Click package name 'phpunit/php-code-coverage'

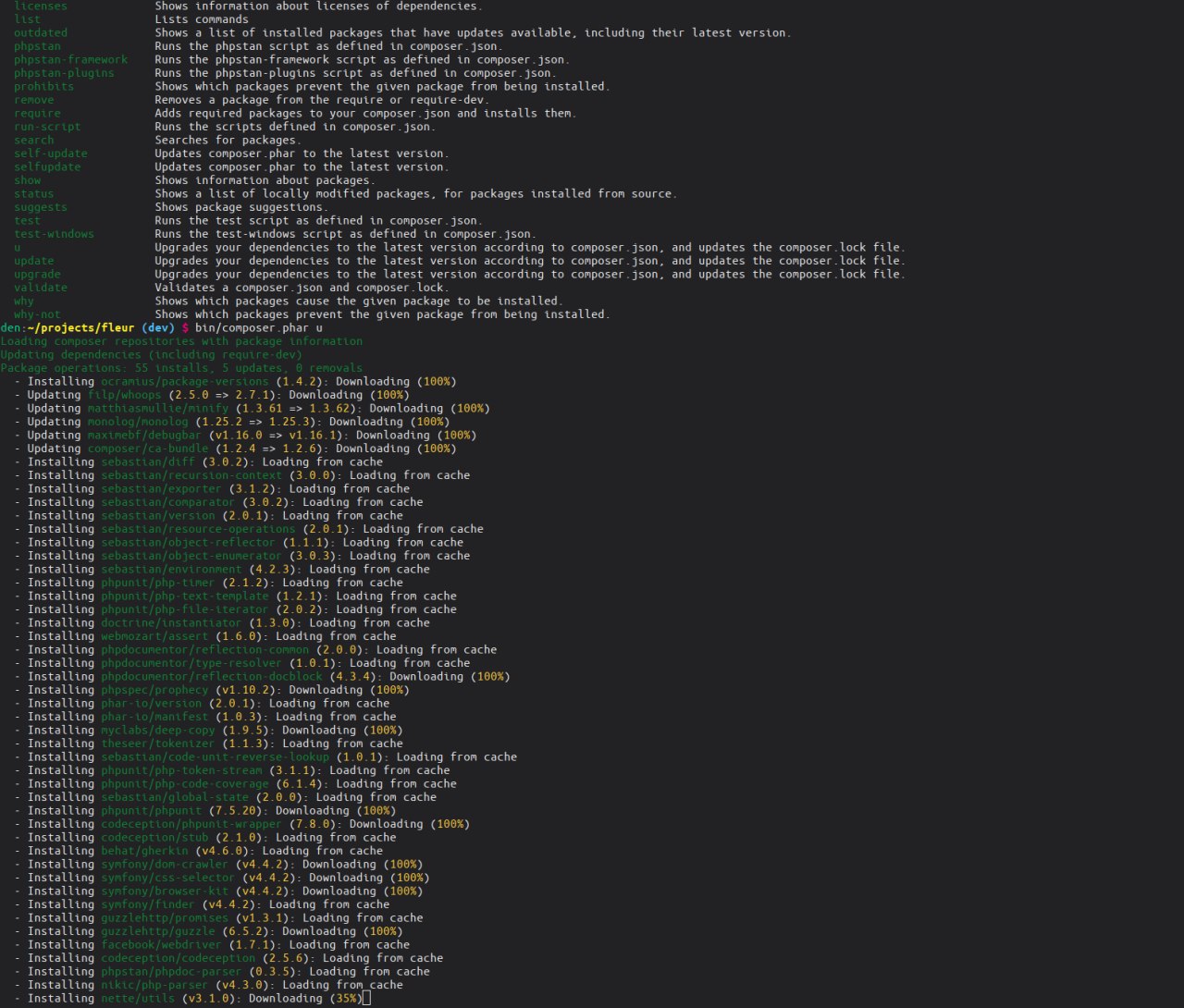coord(185,784)
